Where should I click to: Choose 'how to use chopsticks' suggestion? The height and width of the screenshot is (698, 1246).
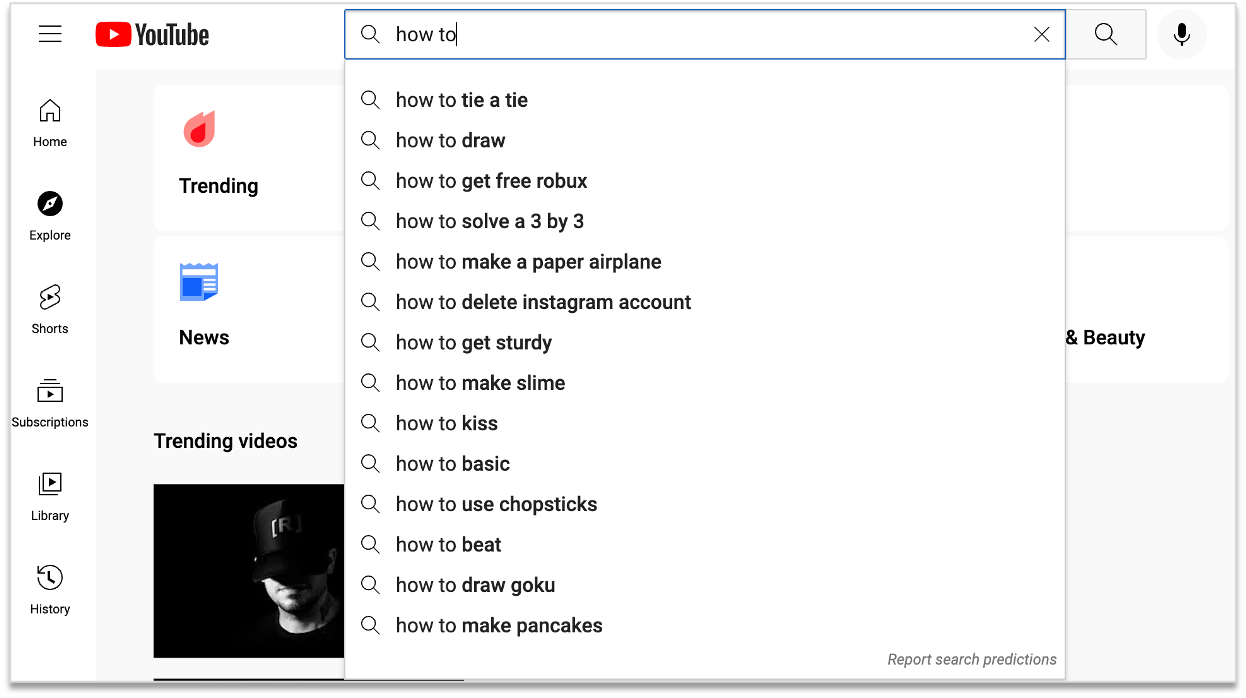(x=496, y=504)
